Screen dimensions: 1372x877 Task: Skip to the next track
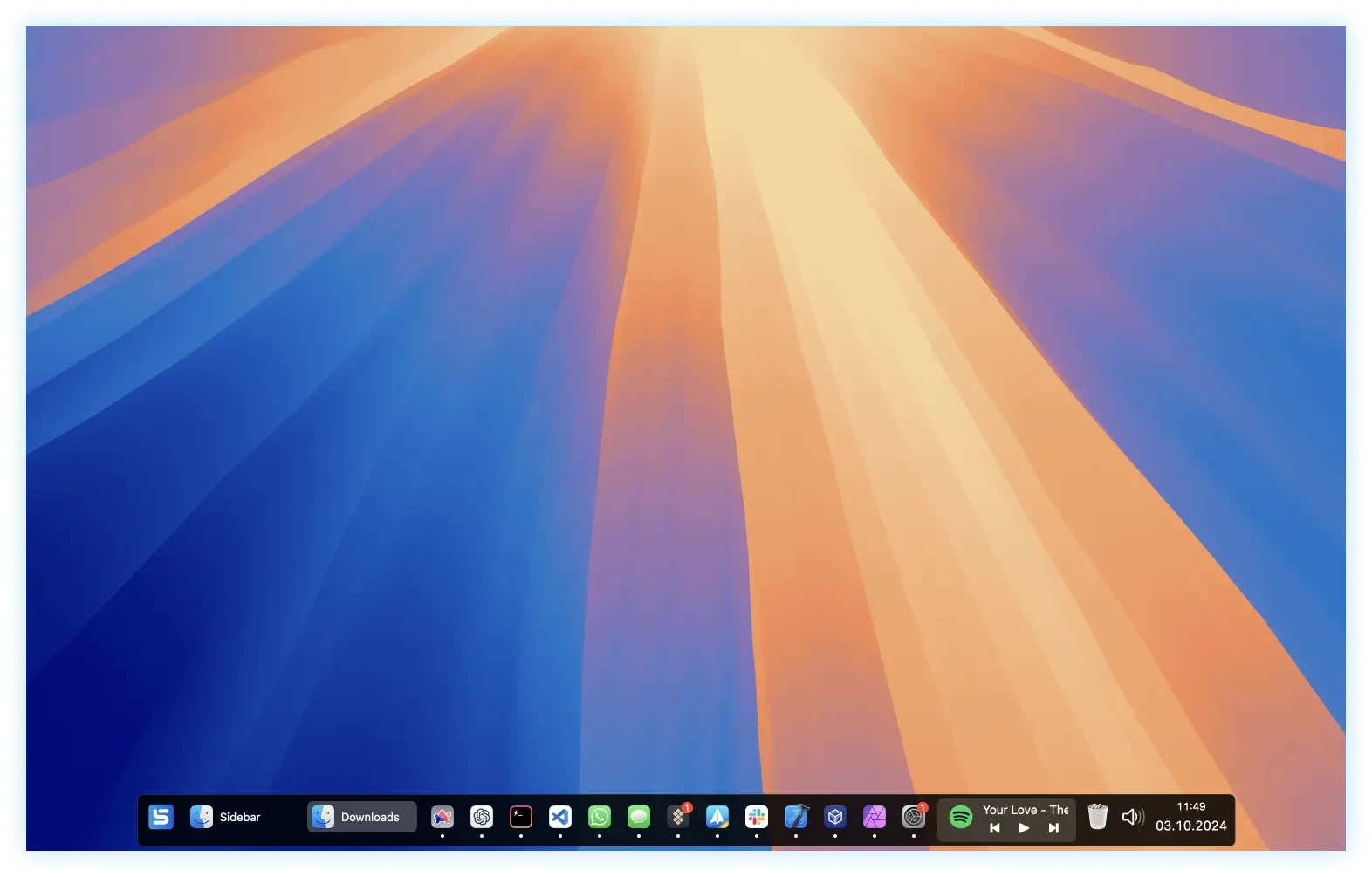click(1053, 828)
